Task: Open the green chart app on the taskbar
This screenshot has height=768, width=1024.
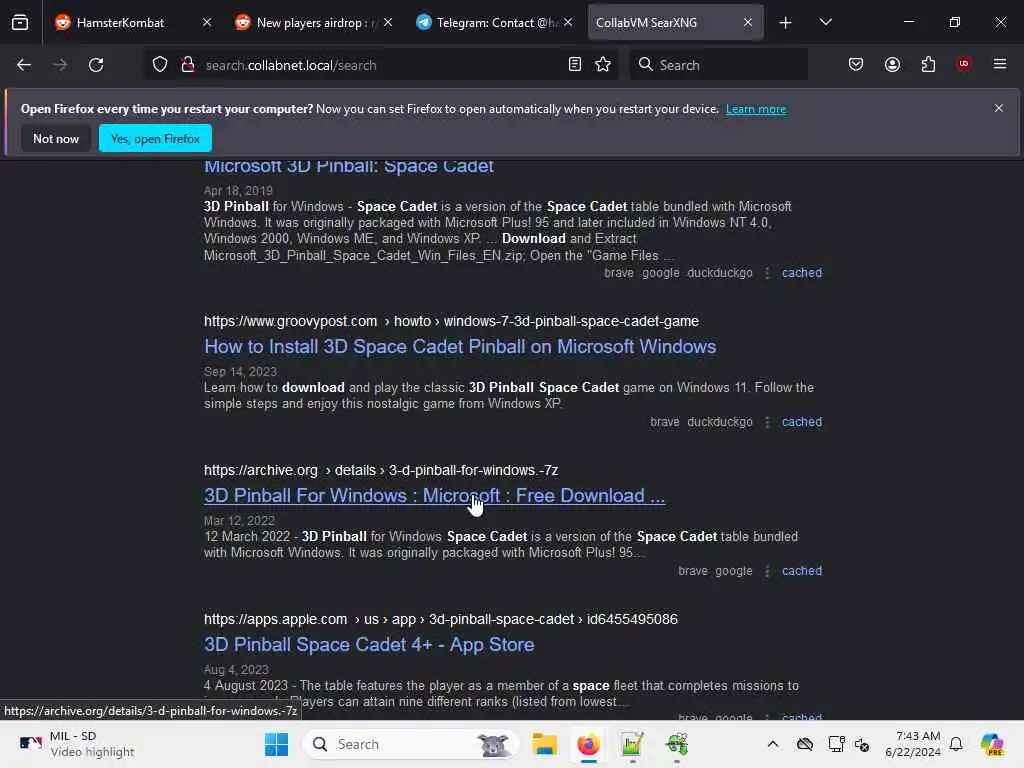Action: (632, 744)
